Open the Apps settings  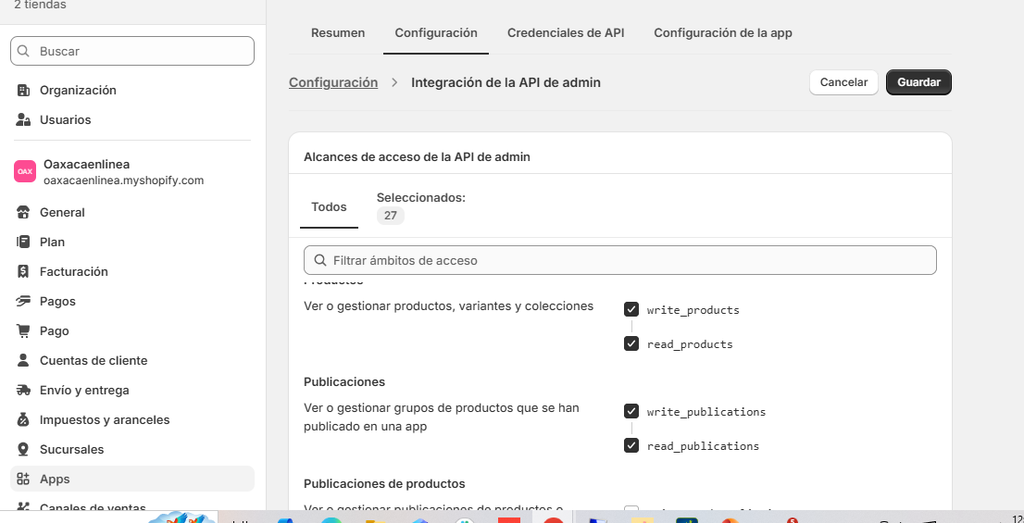pos(132,479)
